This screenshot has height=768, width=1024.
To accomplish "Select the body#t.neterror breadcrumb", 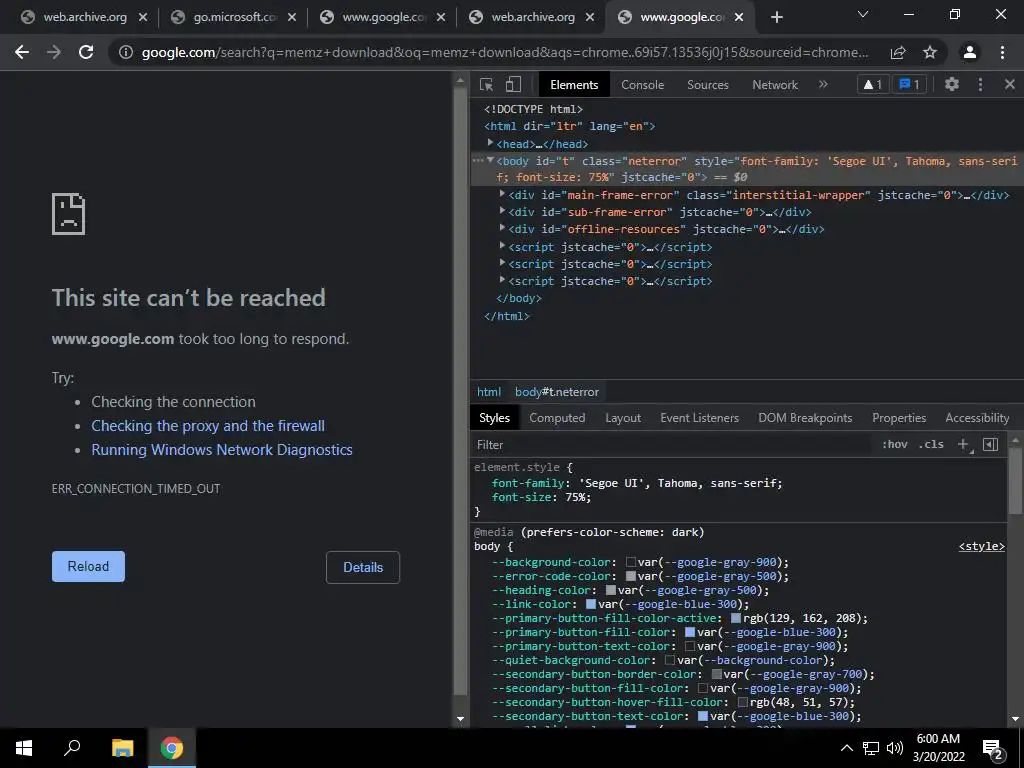I will [557, 392].
